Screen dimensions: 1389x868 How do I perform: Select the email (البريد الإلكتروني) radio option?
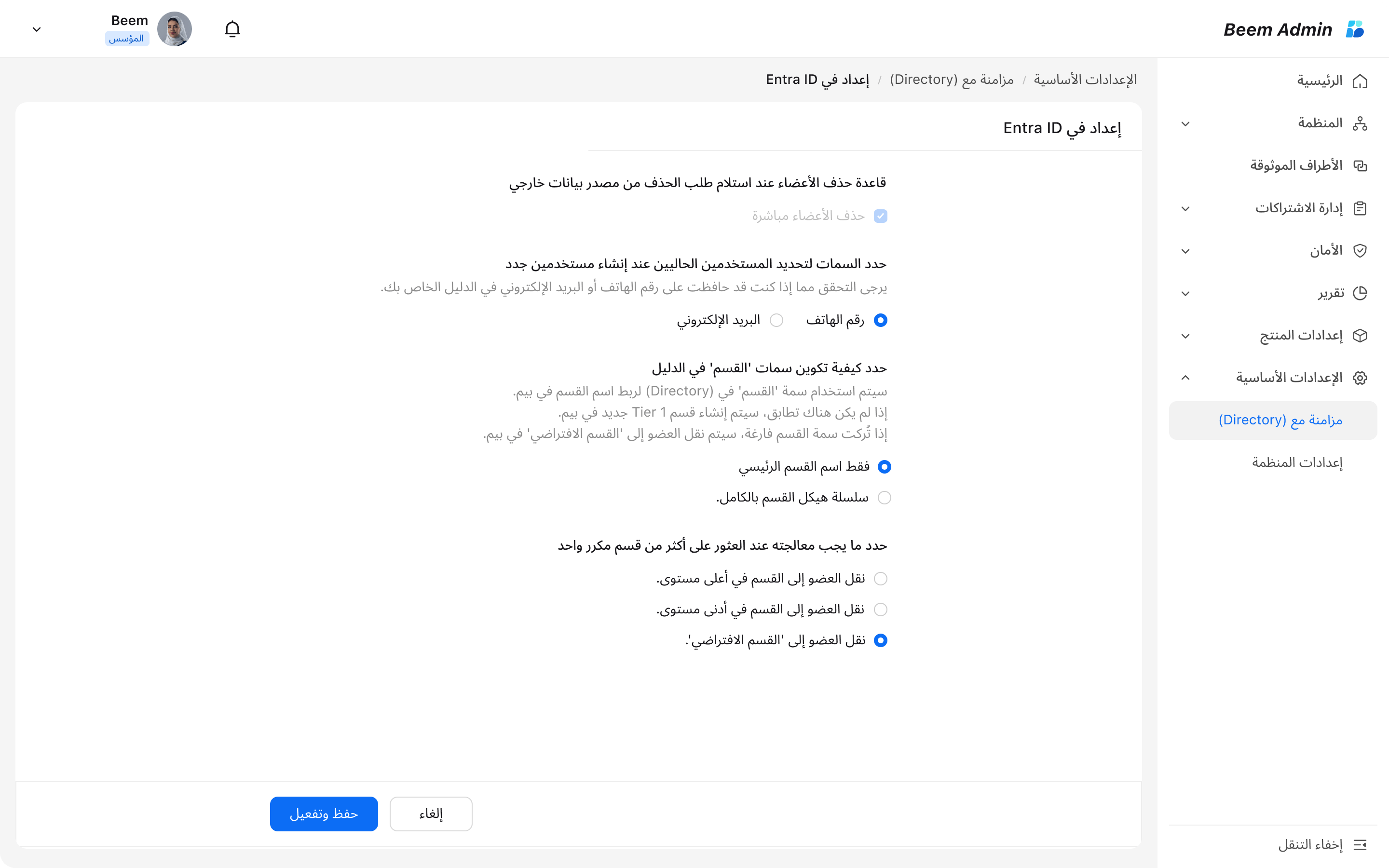tap(776, 320)
